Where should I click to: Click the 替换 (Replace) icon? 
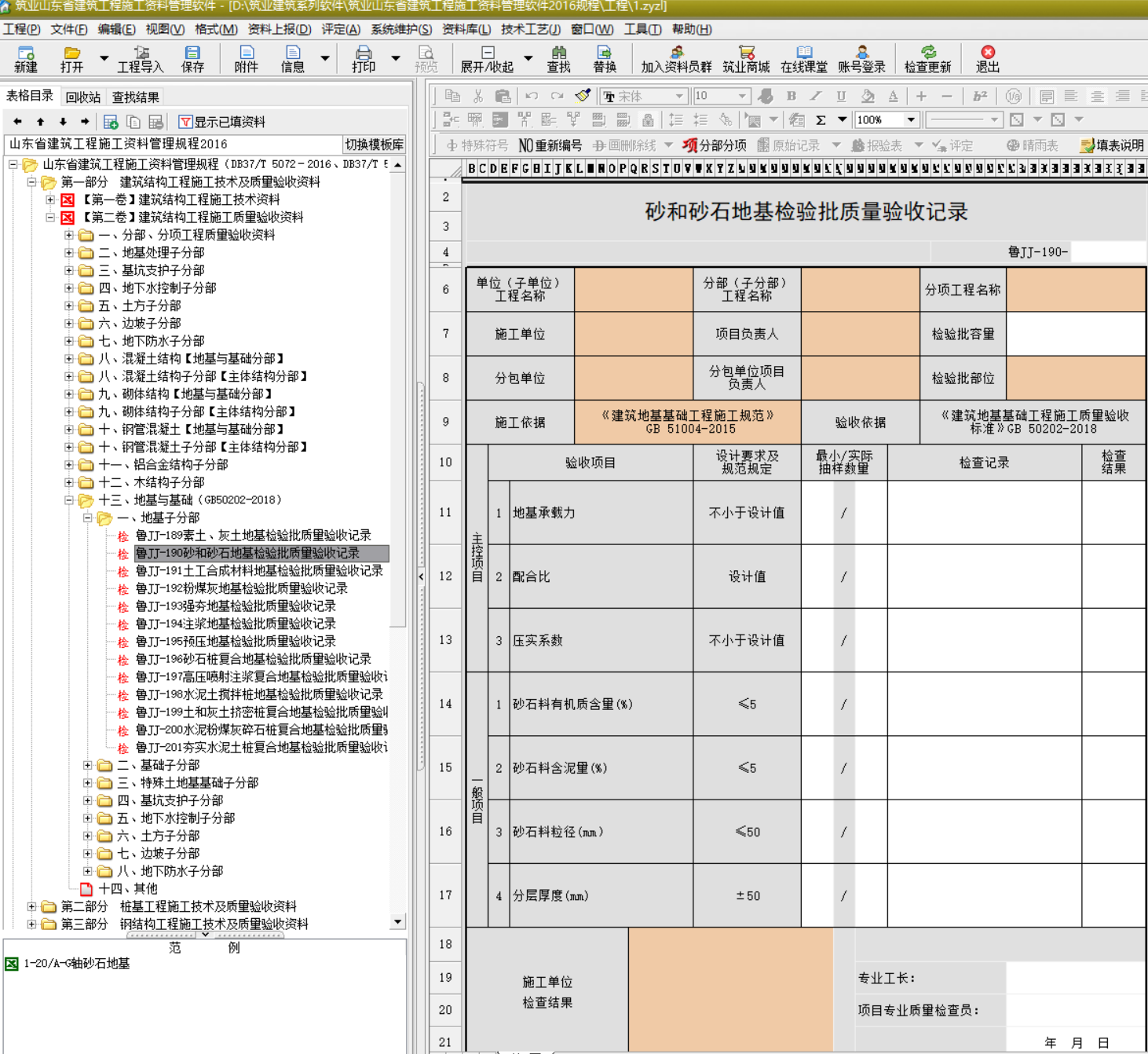[605, 59]
